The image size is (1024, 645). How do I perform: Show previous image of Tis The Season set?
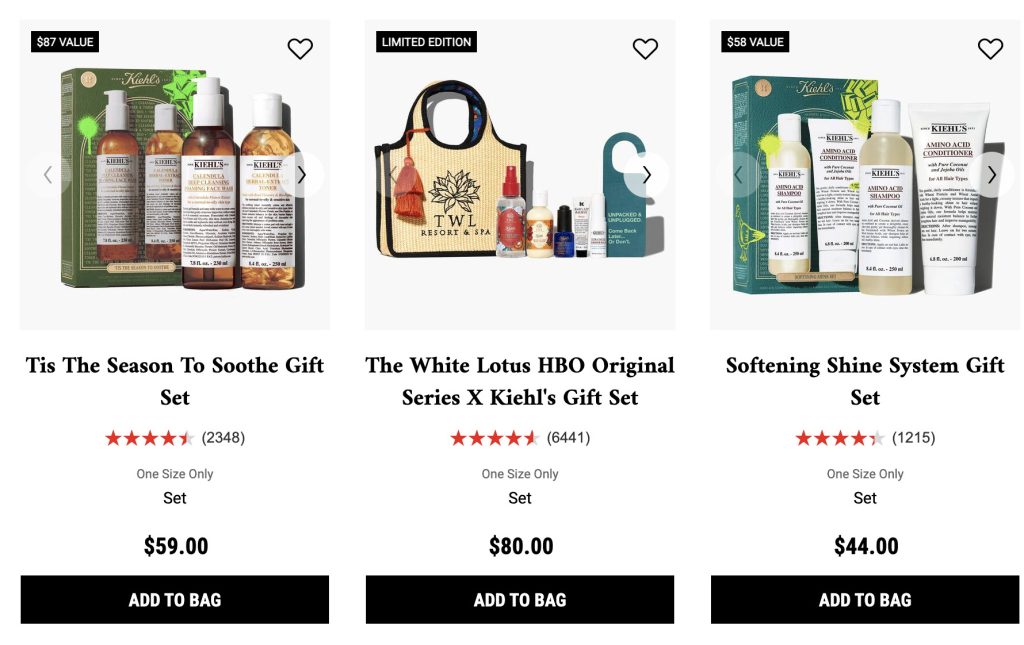click(x=48, y=175)
